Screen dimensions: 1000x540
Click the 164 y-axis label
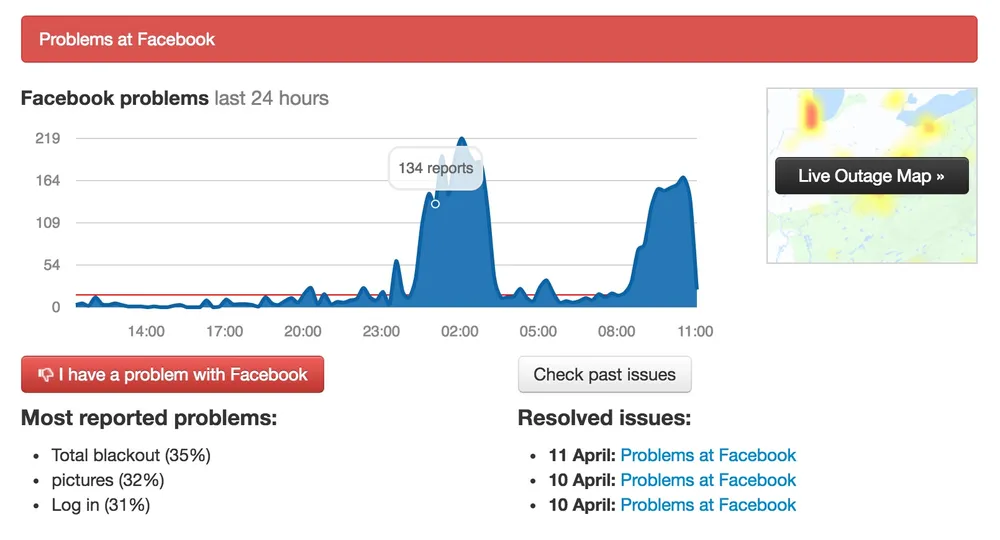[48, 180]
